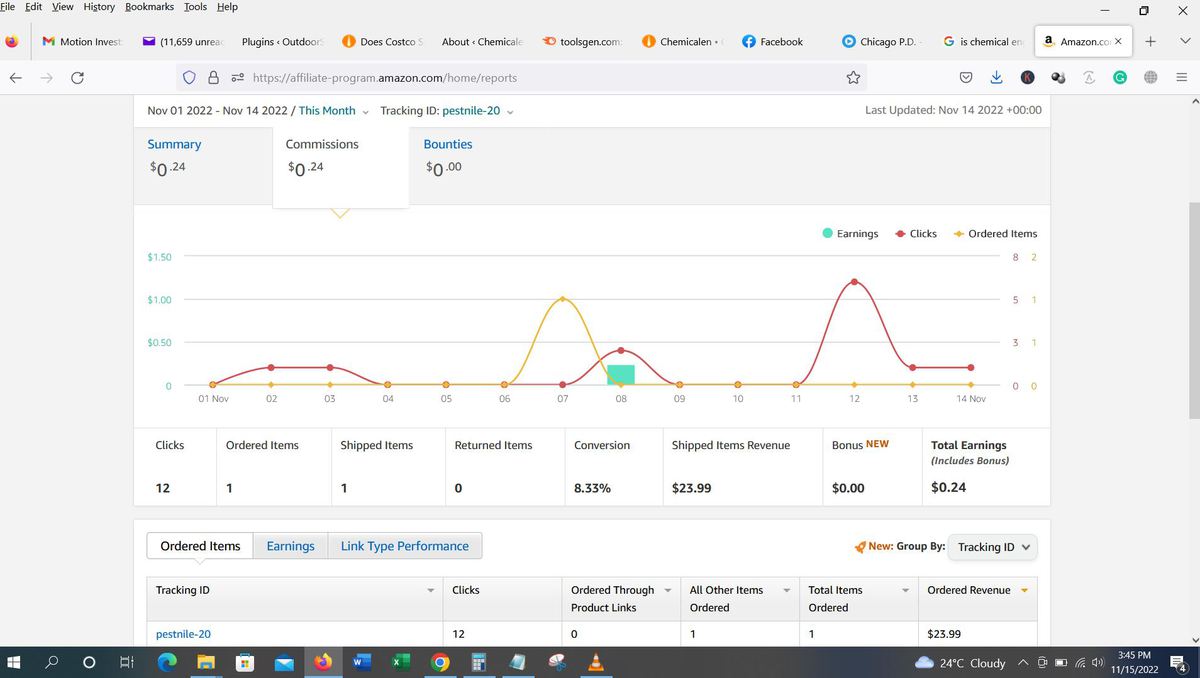Sort by Total Items Ordered arrow
The height and width of the screenshot is (678, 1200).
click(905, 590)
